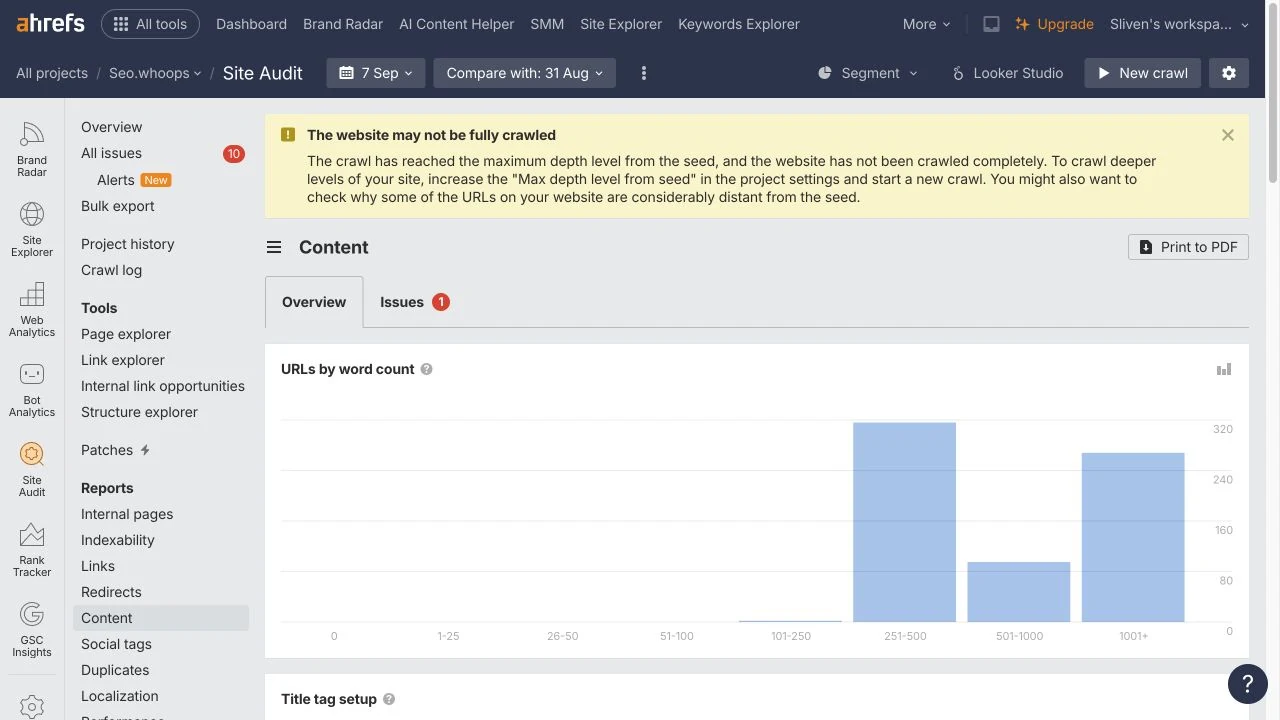Open Sliven's workspace account dropdown
This screenshot has width=1280, height=720.
pyautogui.click(x=1179, y=24)
